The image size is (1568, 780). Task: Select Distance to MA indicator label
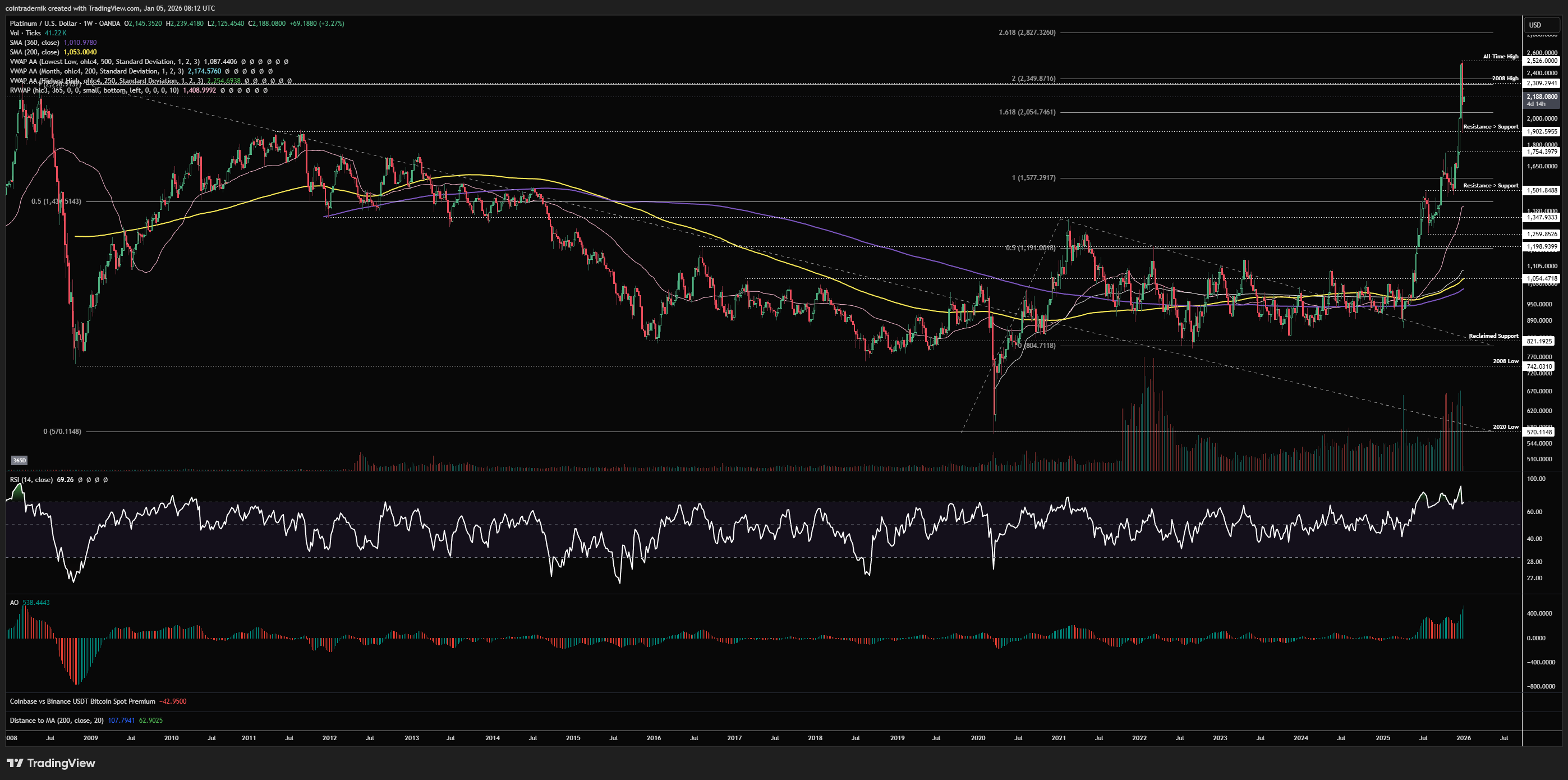(57, 721)
